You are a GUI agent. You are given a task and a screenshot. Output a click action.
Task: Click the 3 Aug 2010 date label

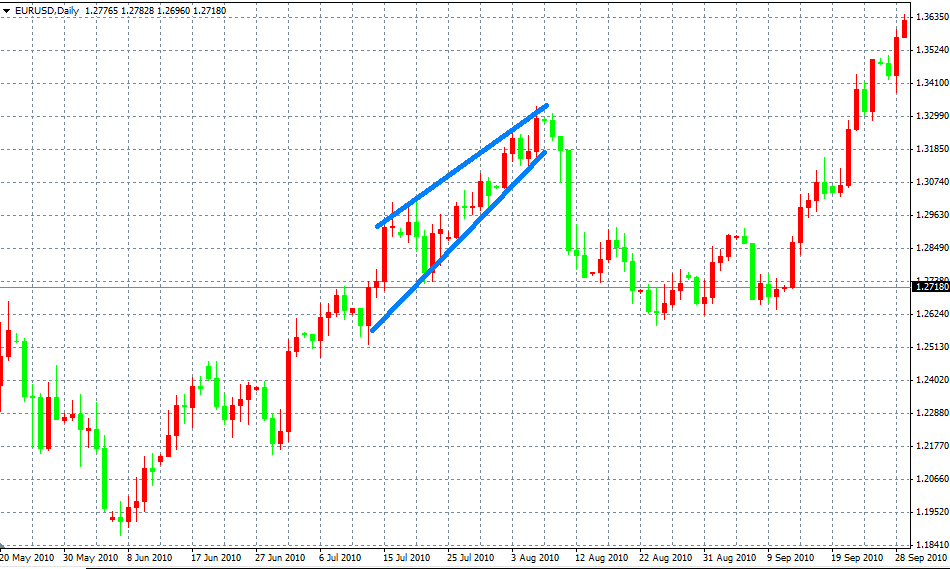pyautogui.click(x=536, y=557)
